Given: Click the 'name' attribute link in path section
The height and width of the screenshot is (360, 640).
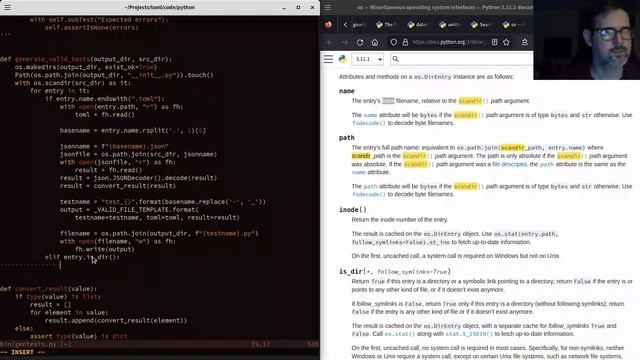Looking at the screenshot, I should coord(359,172).
